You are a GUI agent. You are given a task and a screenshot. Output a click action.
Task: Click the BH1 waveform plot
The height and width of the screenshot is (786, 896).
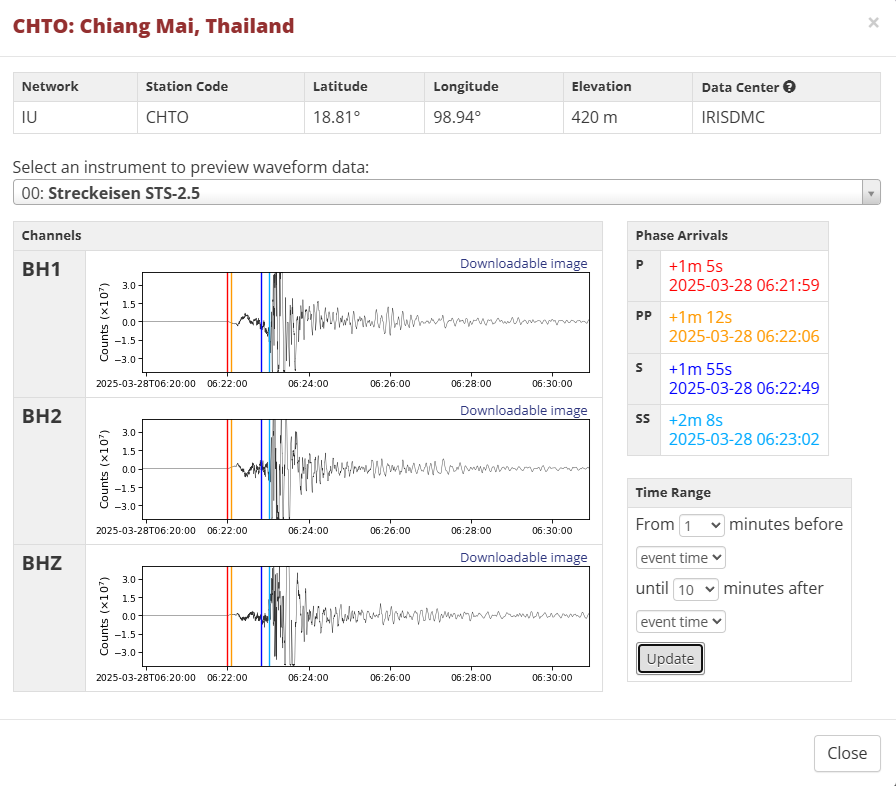tap(366, 322)
